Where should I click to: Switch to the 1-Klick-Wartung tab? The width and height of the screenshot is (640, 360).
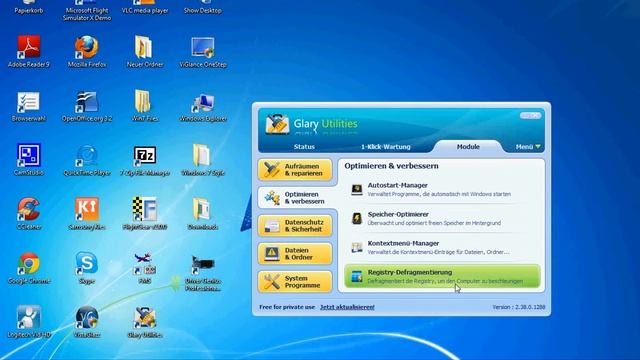[x=386, y=147]
